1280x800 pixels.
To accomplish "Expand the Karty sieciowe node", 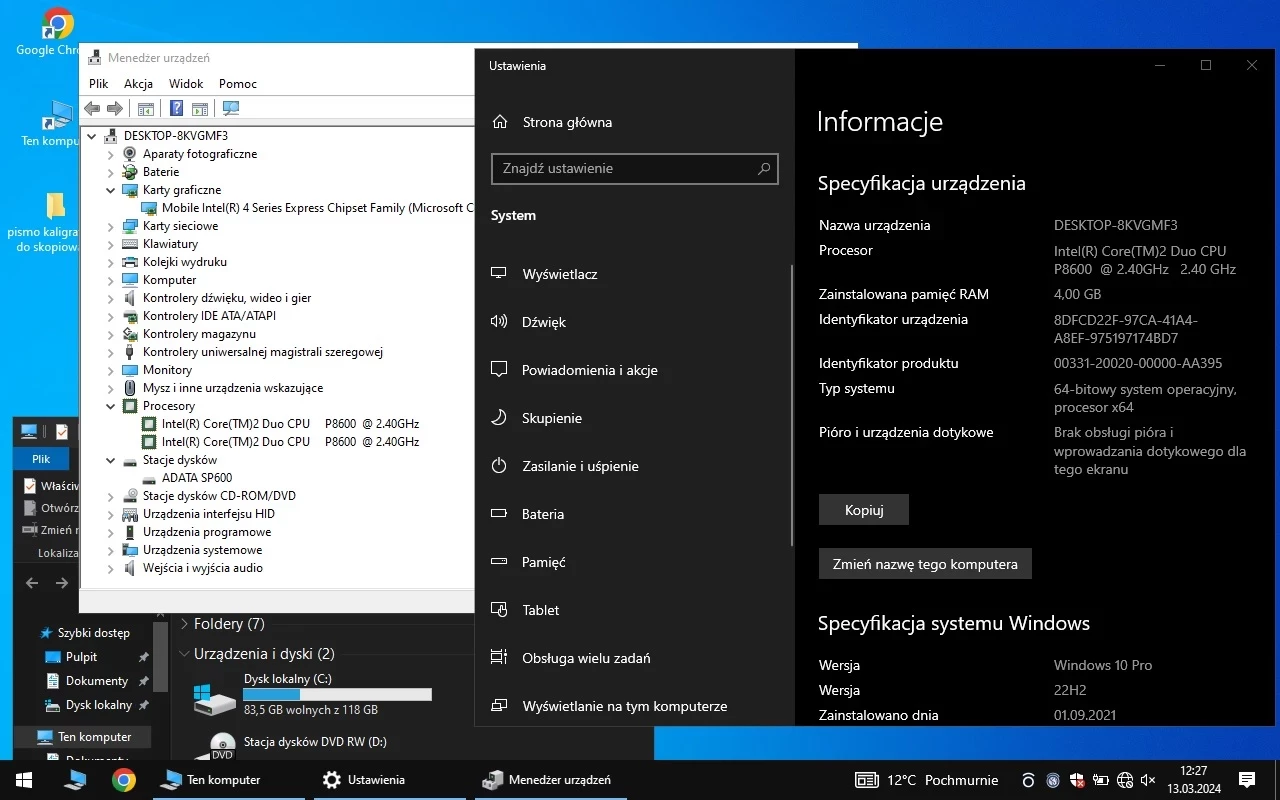I will pyautogui.click(x=112, y=226).
